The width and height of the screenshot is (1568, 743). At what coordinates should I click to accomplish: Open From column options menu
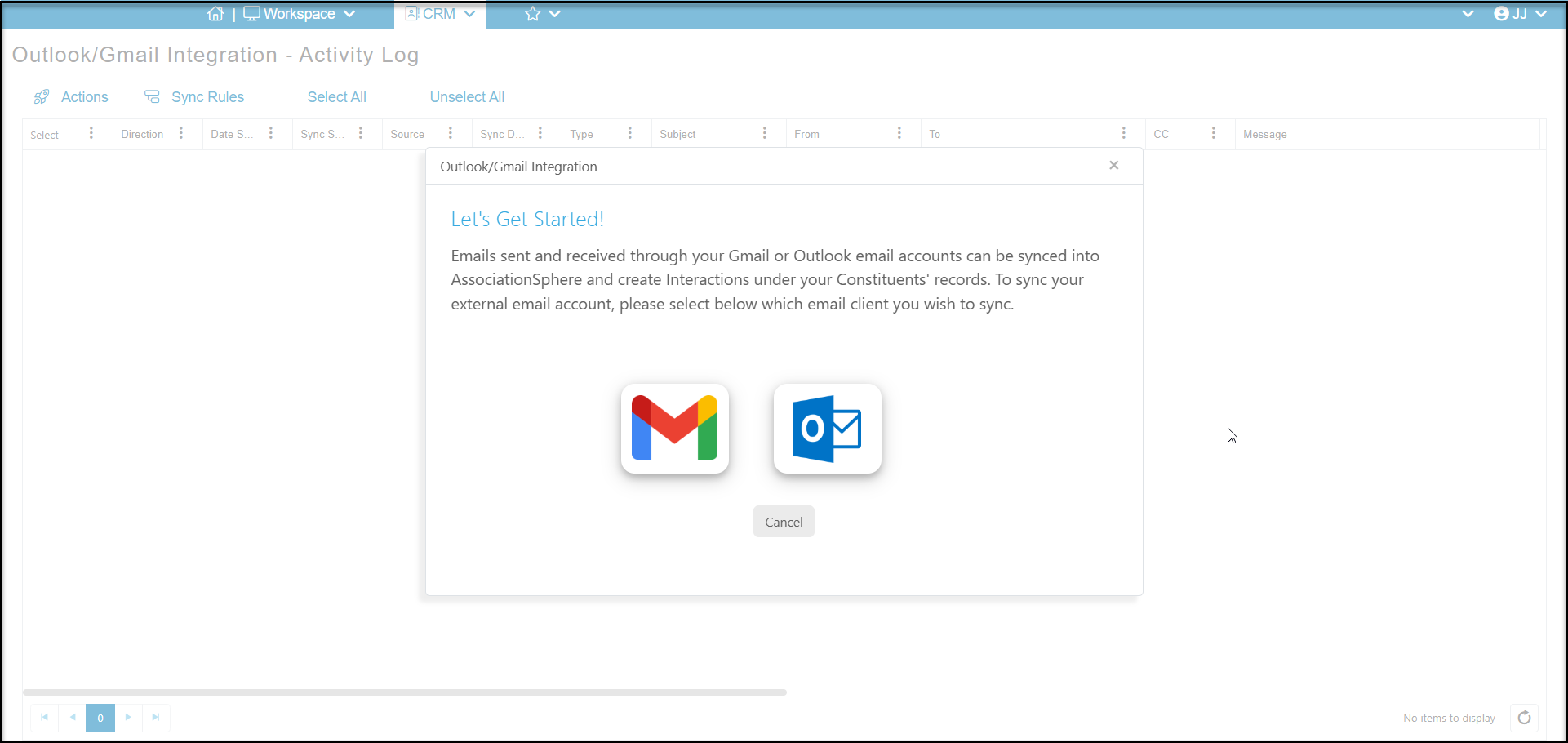coord(899,134)
